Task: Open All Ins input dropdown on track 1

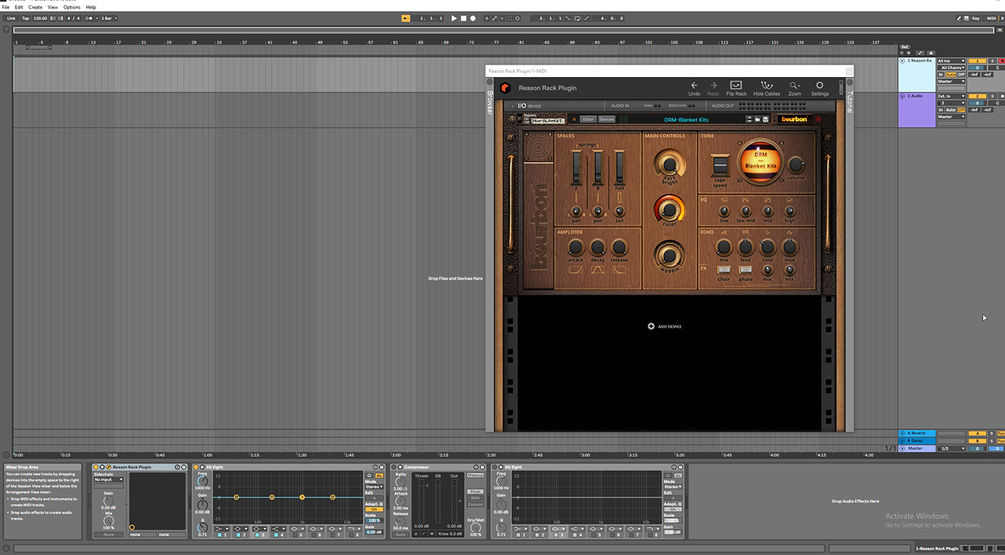Action: (x=951, y=61)
